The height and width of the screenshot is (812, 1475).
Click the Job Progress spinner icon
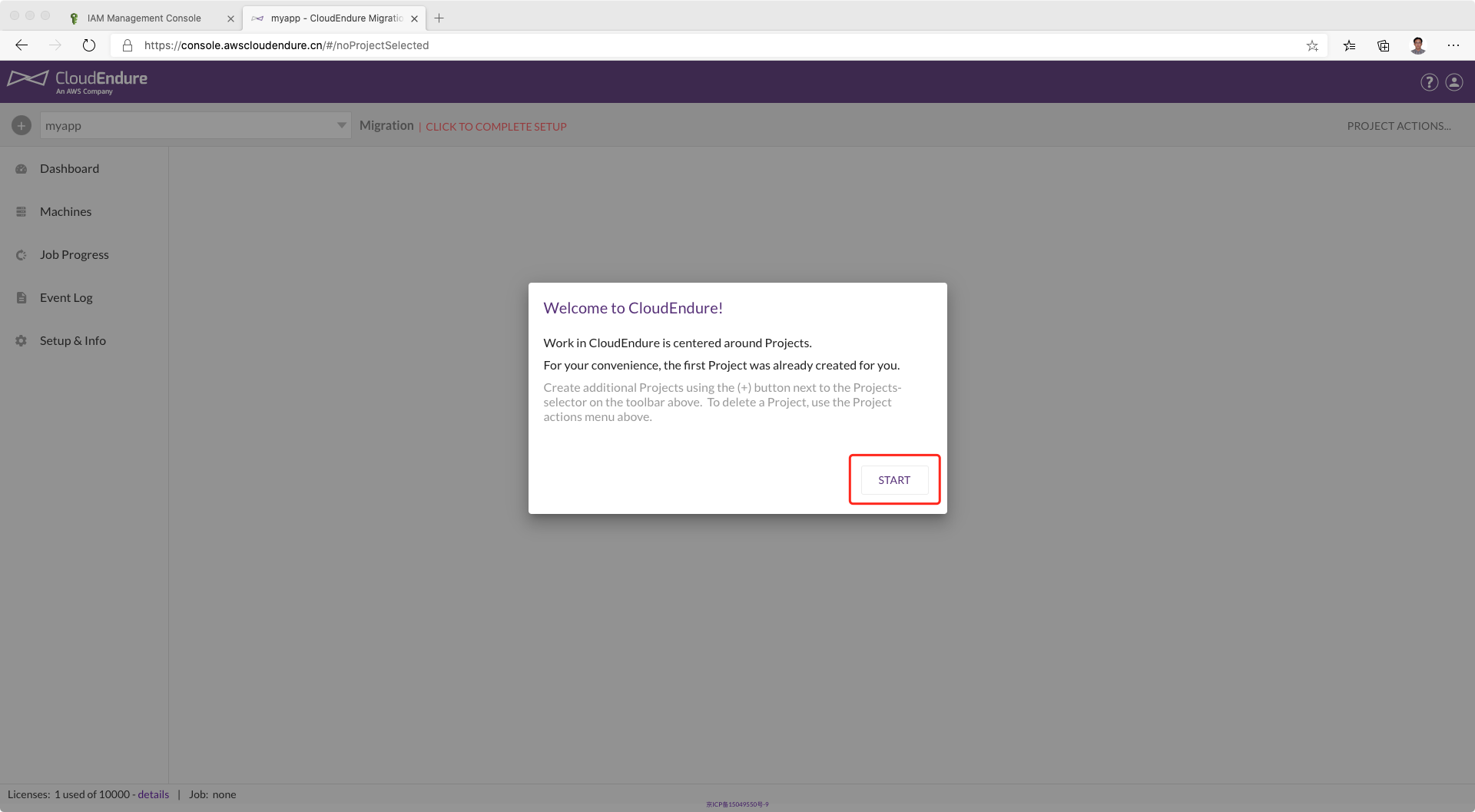click(x=22, y=255)
